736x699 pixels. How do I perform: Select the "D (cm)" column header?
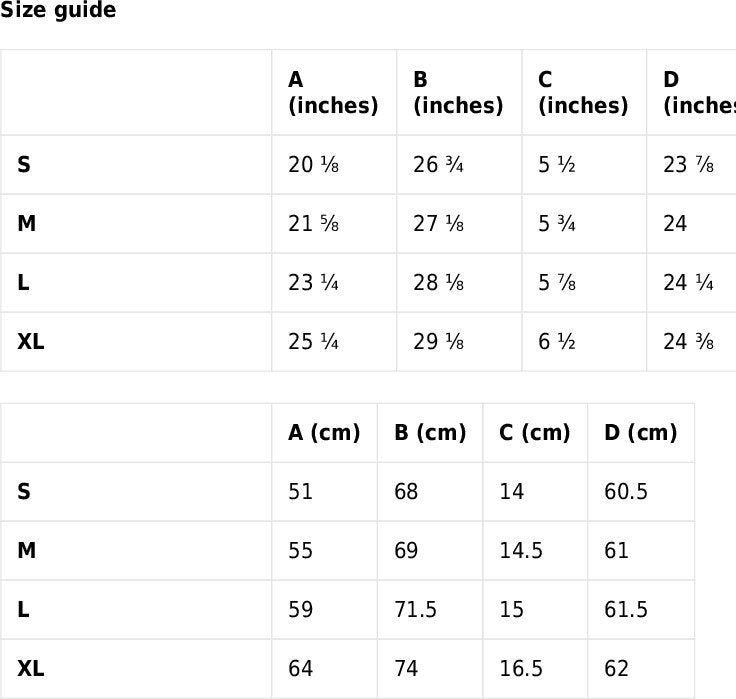point(641,433)
